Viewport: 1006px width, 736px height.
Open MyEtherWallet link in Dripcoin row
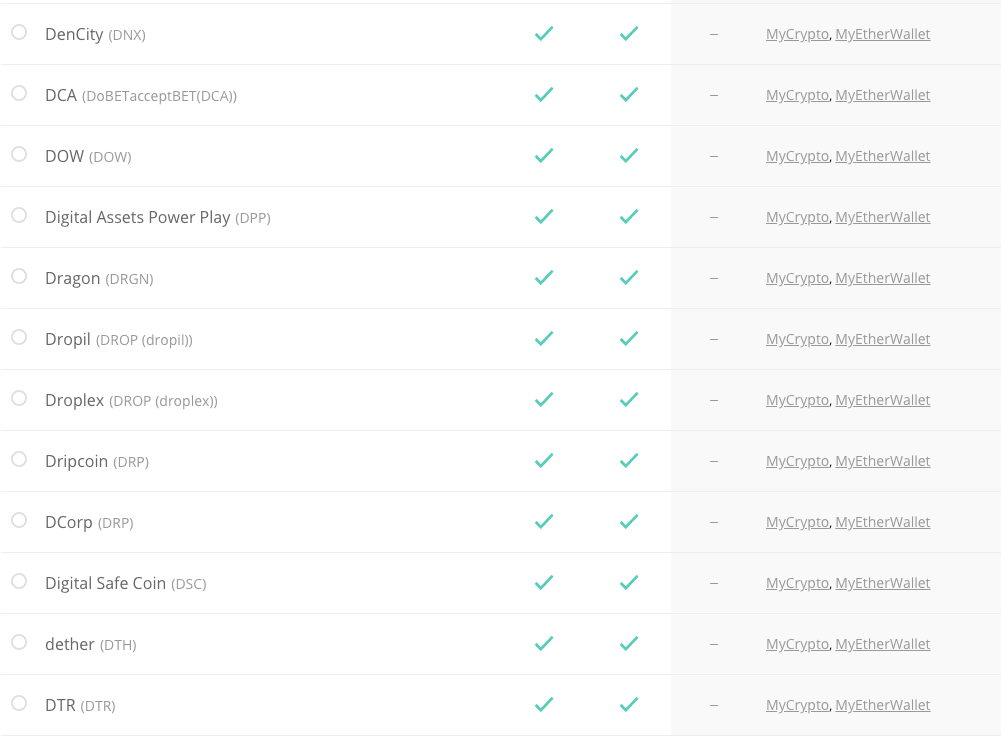883,461
